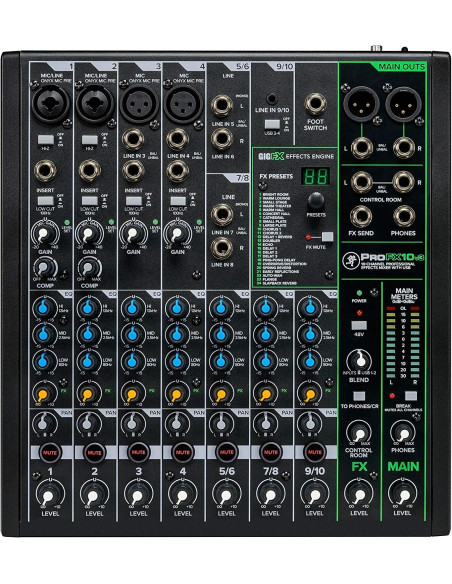
Task: Click the PHONES level knob
Action: click(x=403, y=433)
